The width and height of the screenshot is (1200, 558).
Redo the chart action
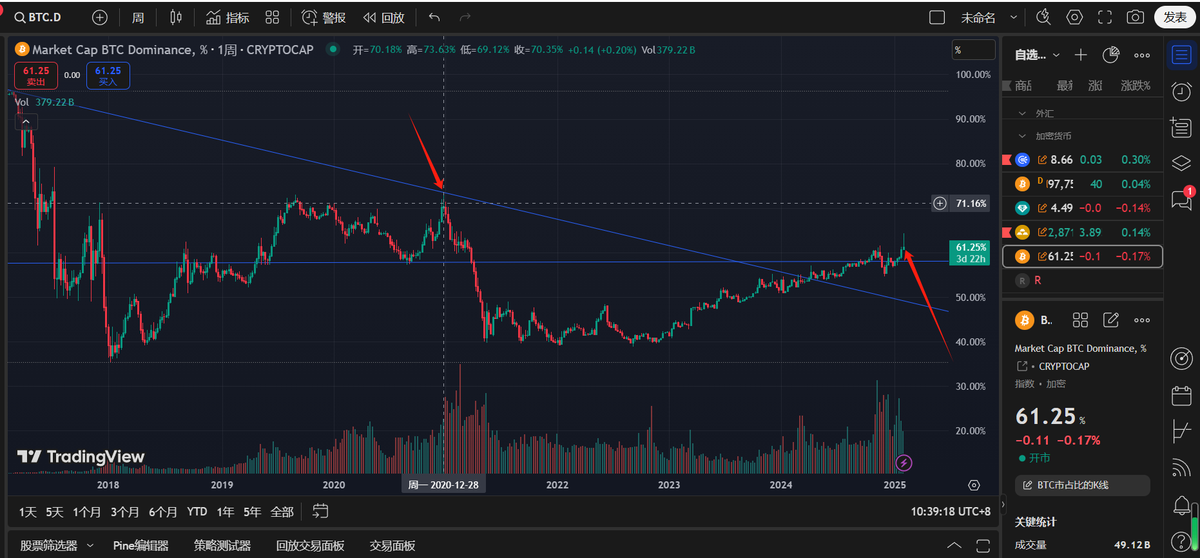(464, 17)
